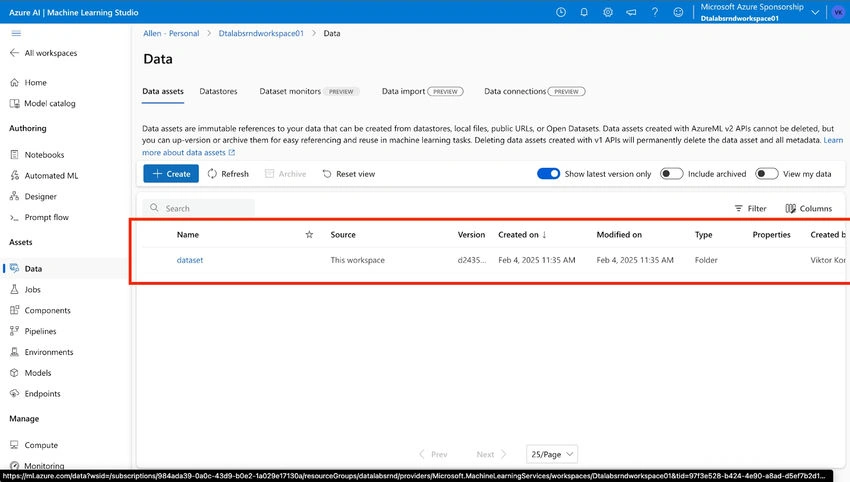Sort by Version column header
850x482 pixels.
[x=471, y=235]
